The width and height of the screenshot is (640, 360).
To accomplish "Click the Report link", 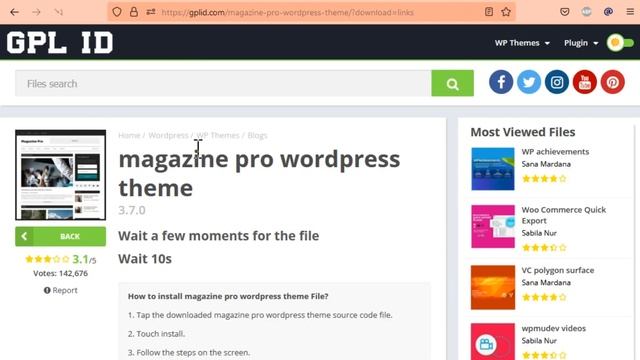I will (x=60, y=290).
